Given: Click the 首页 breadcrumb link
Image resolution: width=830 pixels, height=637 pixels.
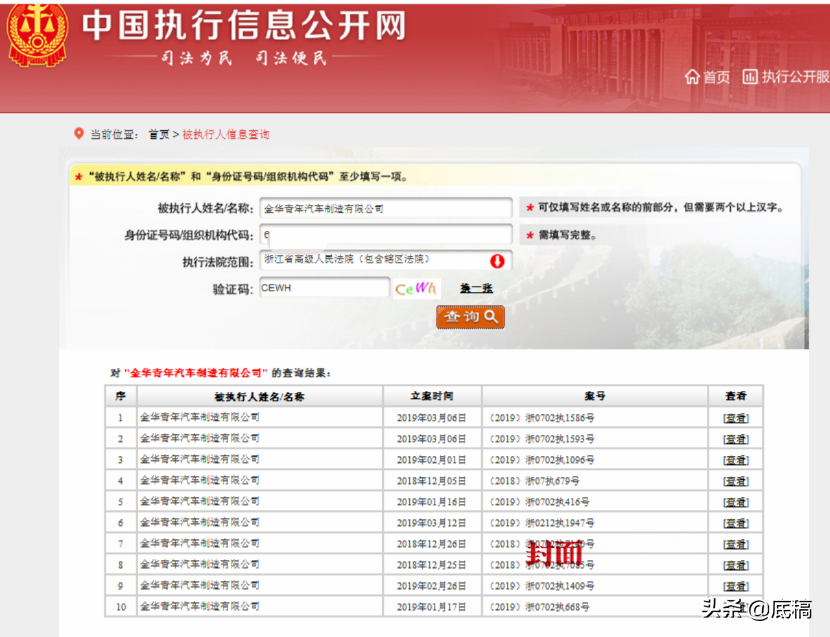Looking at the screenshot, I should point(159,134).
